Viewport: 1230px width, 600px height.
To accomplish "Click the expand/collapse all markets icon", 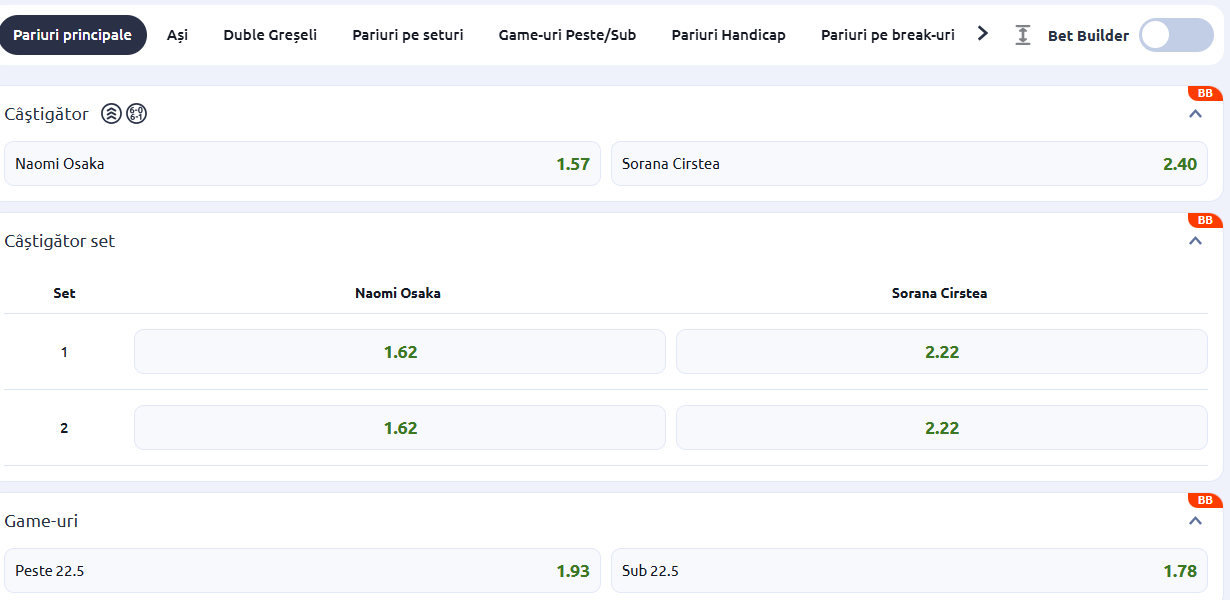I will click(1022, 35).
